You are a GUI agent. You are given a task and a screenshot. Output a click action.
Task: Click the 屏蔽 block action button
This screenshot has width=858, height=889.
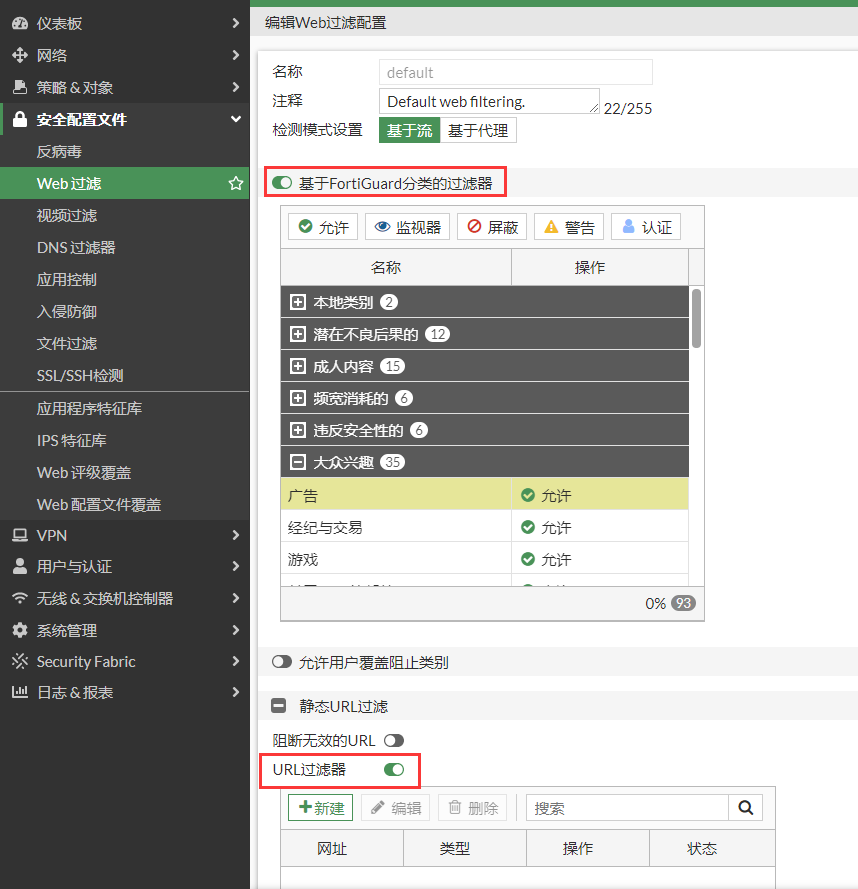(x=491, y=227)
